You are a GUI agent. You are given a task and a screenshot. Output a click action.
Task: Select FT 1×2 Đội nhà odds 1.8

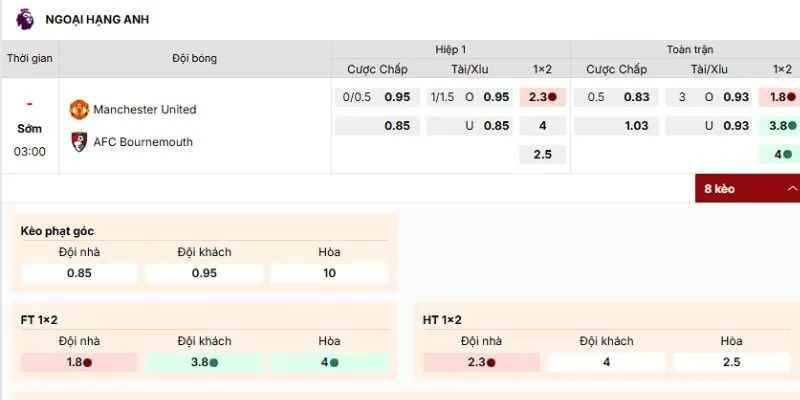tap(79, 362)
